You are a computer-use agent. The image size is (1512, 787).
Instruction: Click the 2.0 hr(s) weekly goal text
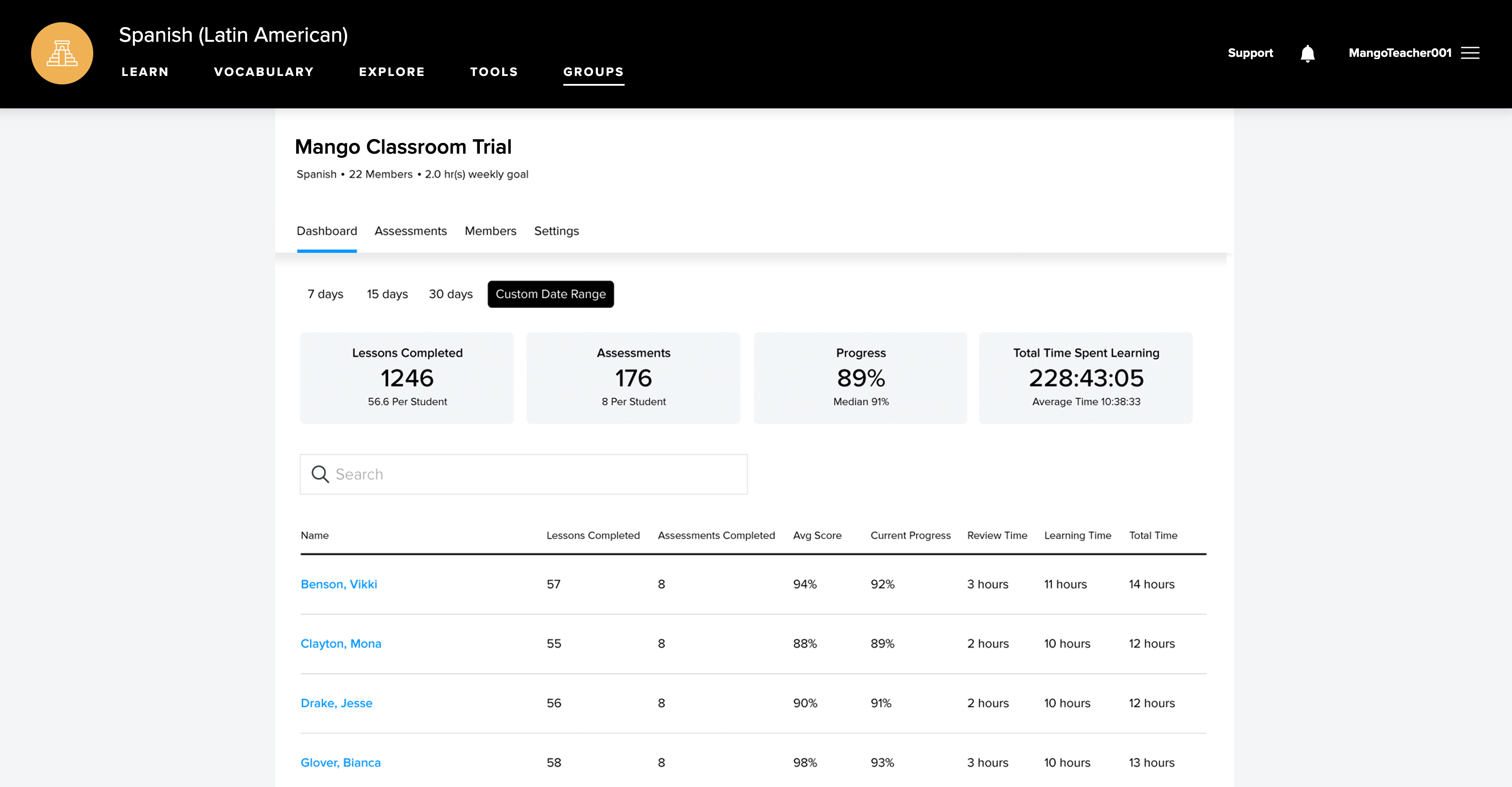tap(476, 175)
